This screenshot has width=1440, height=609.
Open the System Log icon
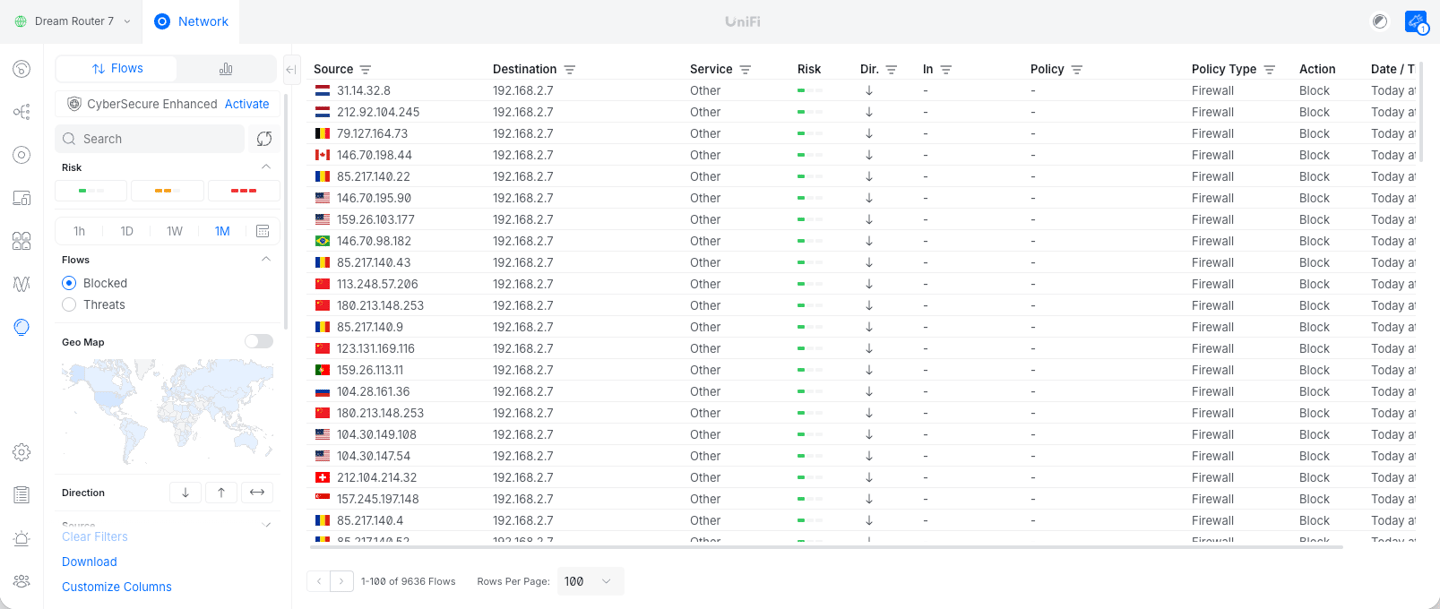click(21, 495)
